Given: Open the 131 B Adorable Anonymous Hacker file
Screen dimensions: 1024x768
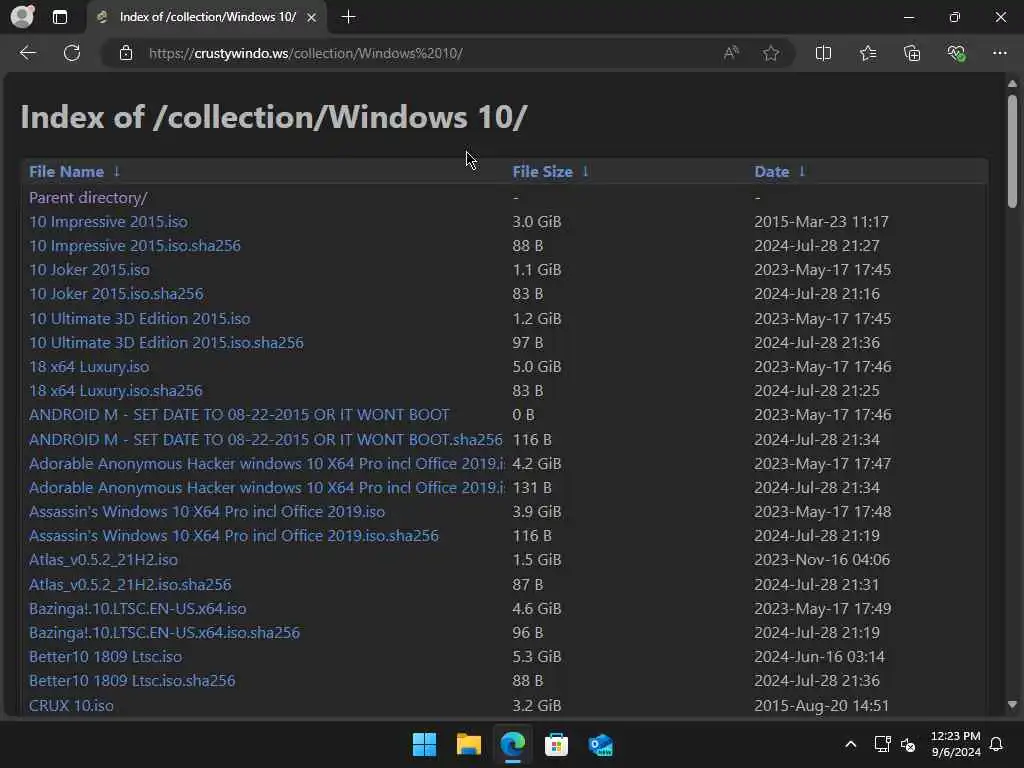Looking at the screenshot, I should pyautogui.click(x=267, y=488).
